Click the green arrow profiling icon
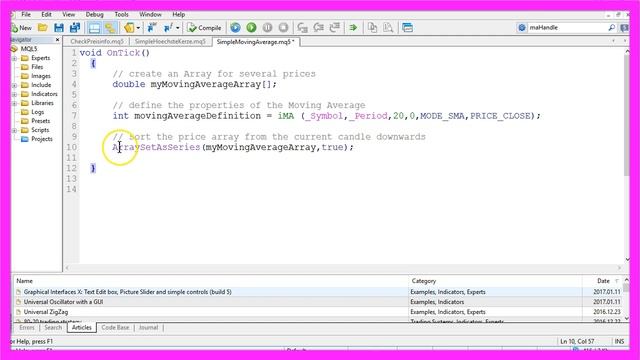Screen dimensions: 640x360 353,28
